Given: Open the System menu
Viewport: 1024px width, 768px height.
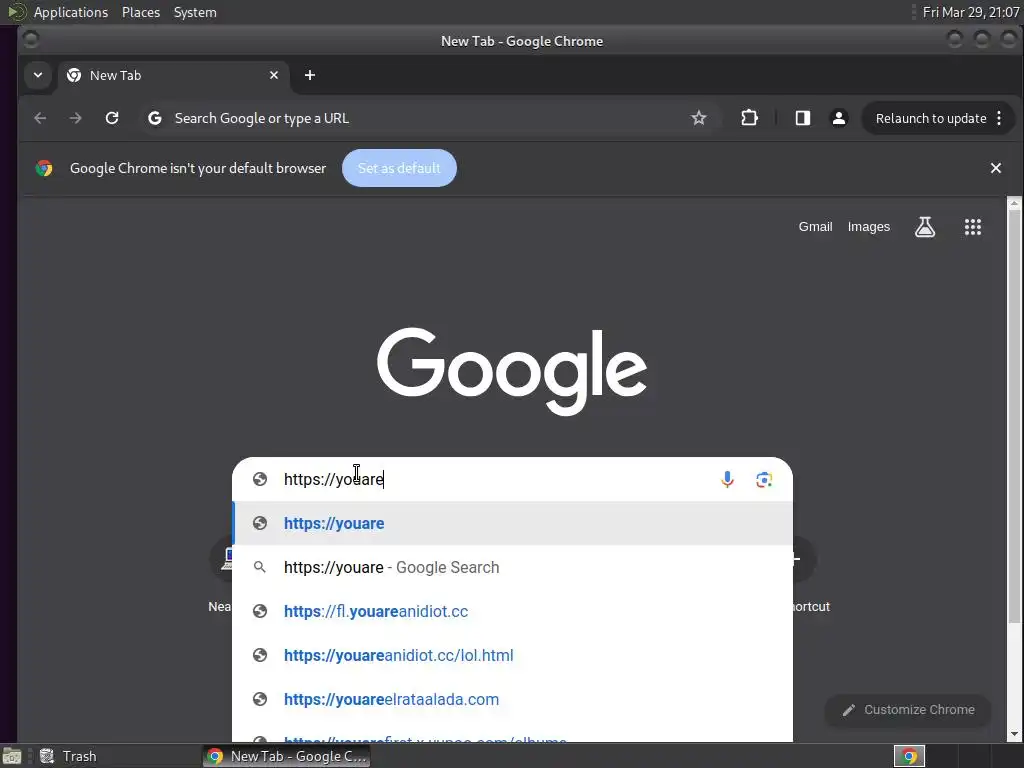Looking at the screenshot, I should [195, 12].
